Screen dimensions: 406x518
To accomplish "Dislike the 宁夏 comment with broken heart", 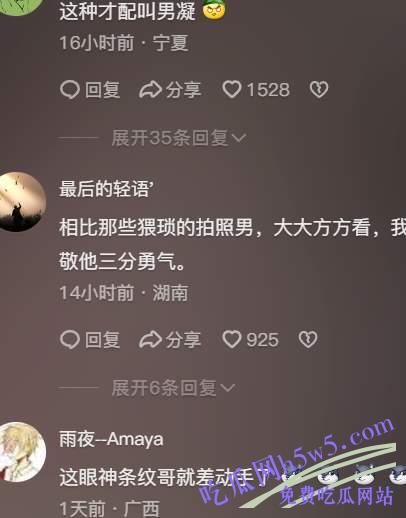I will pyautogui.click(x=319, y=90).
